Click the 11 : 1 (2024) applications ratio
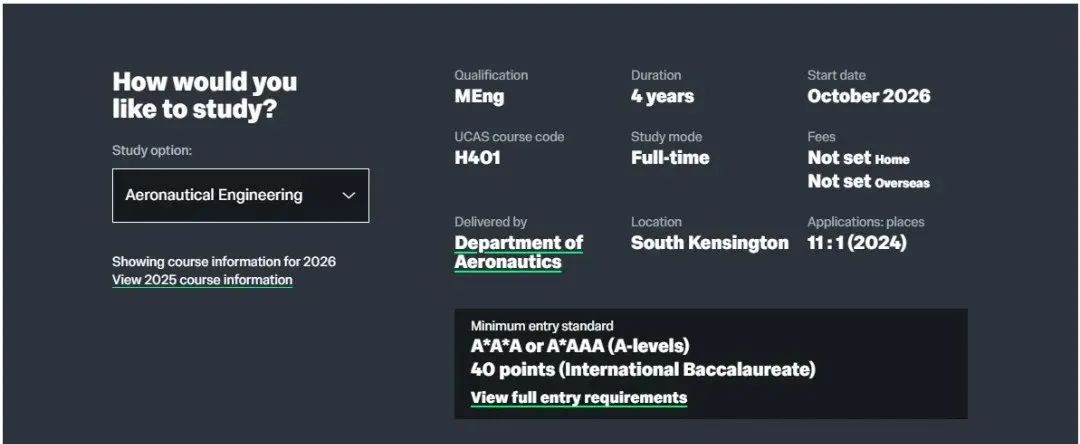 pyautogui.click(x=857, y=243)
